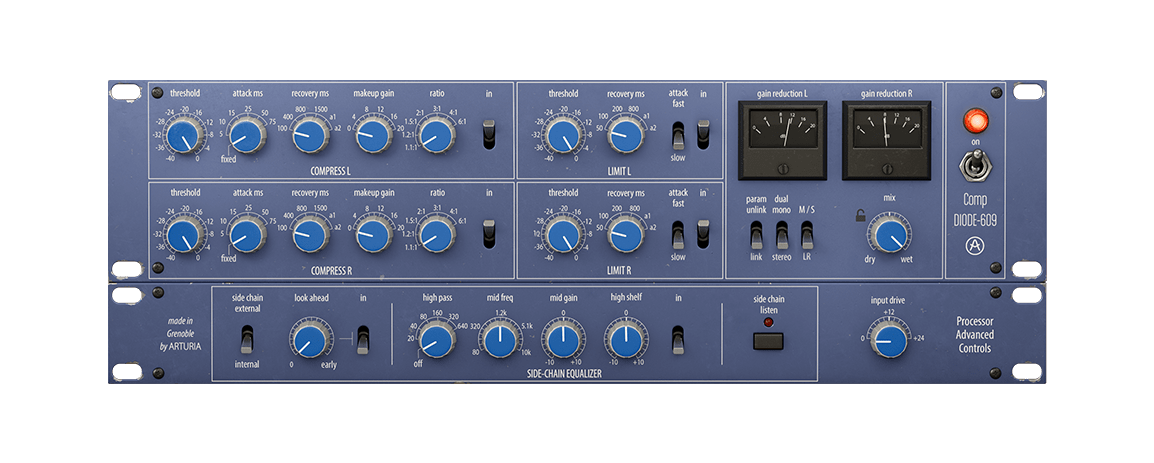Flip the M/S to LR switch
This screenshot has height=463, width=1154.
tap(807, 234)
